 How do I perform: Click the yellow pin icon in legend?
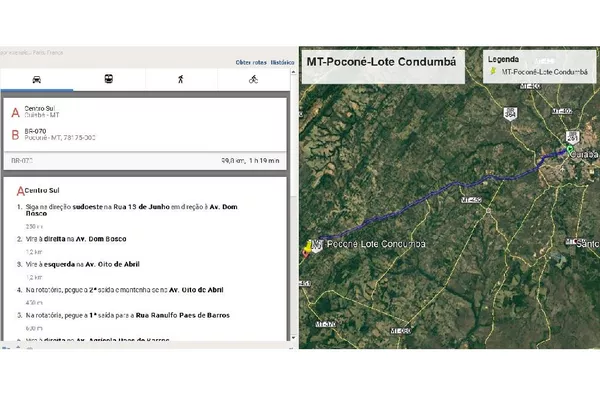point(494,71)
